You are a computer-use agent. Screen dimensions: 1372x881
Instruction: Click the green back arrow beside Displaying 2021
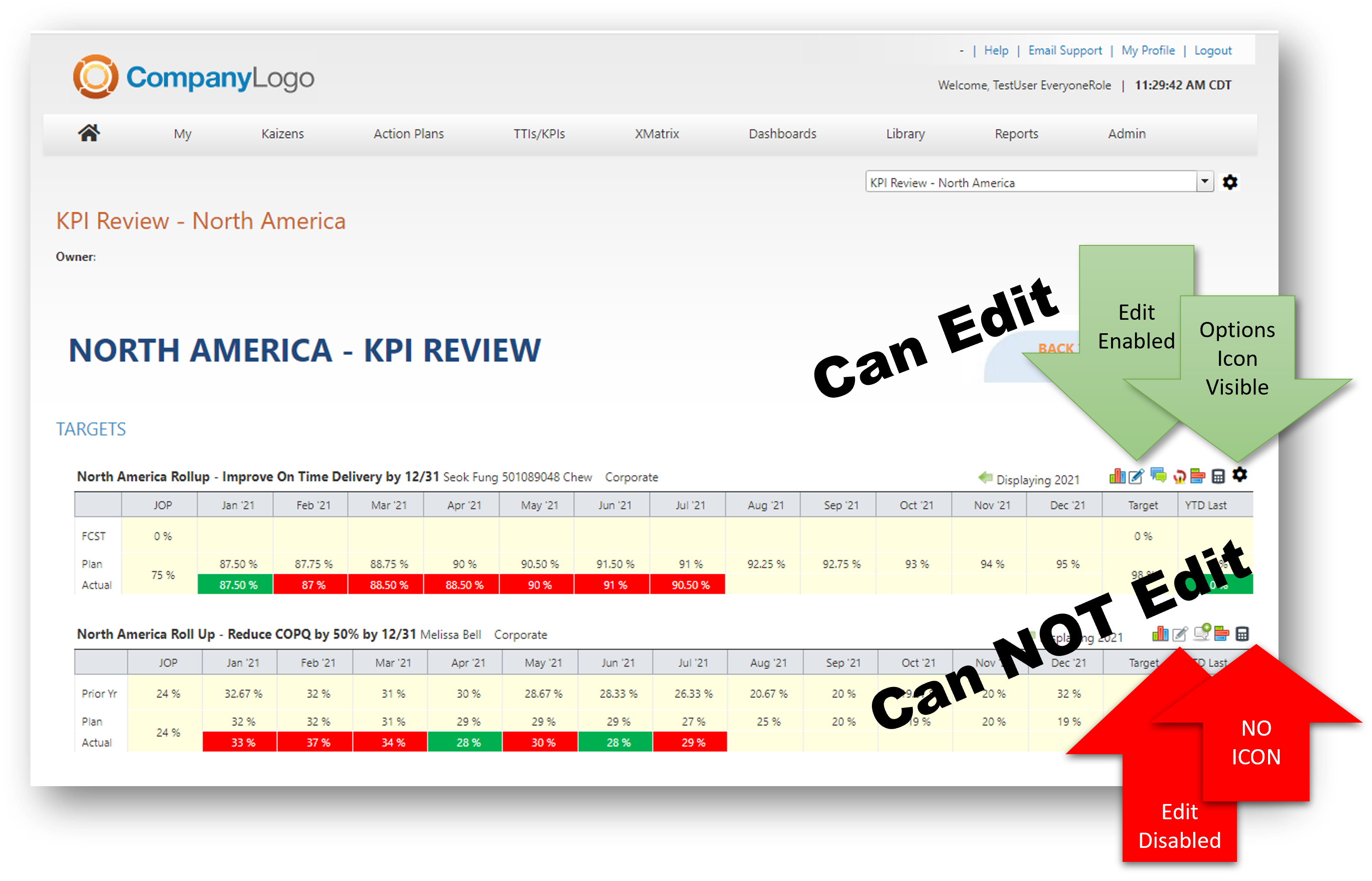[985, 479]
